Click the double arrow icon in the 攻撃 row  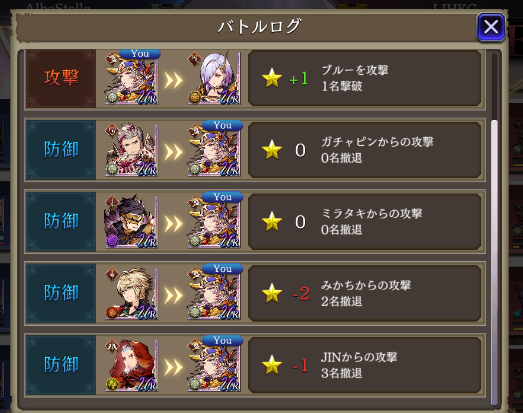[x=173, y=80]
